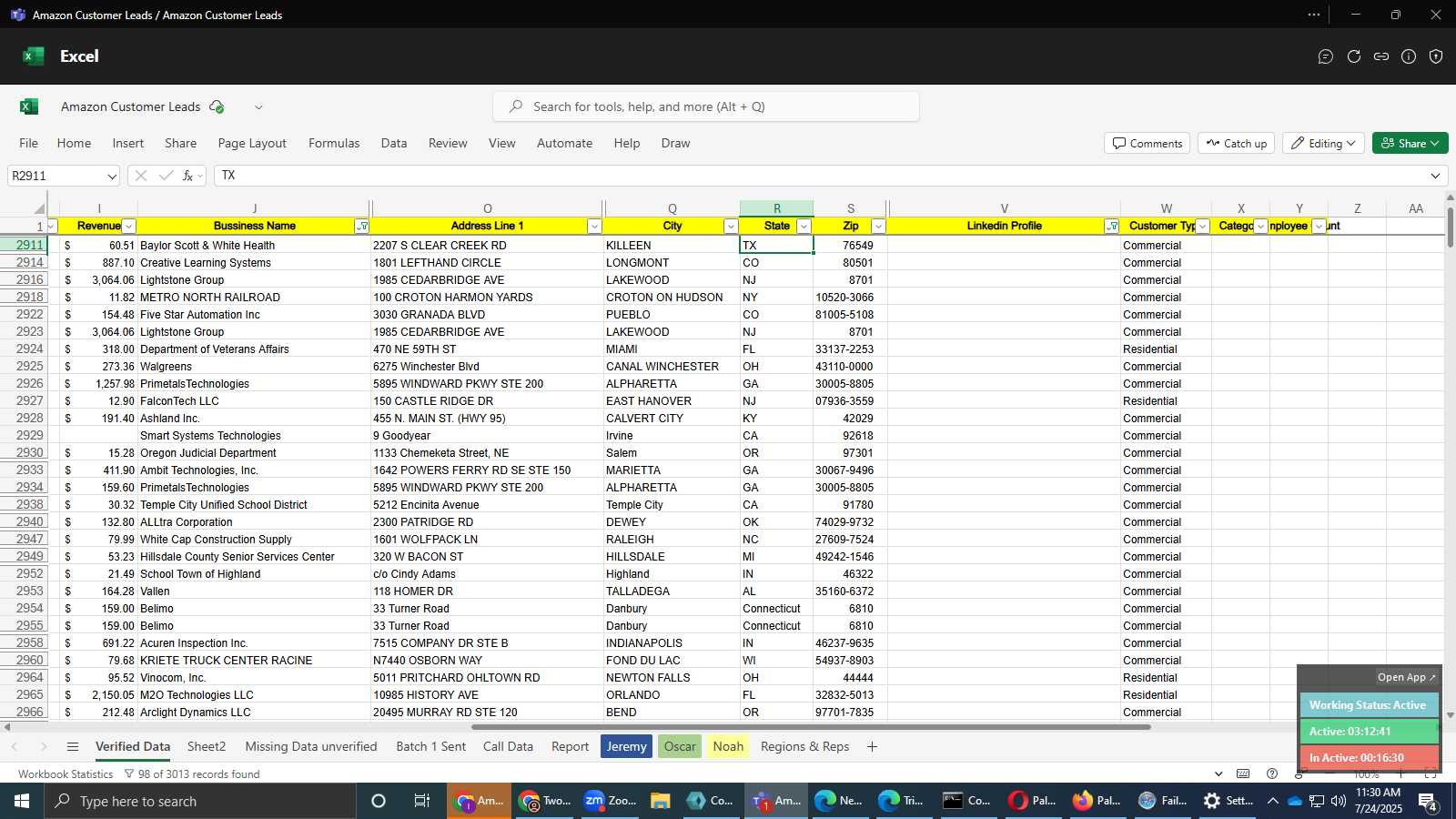Screen dimensions: 1456x819
Task: Click the OneDrive cloud tray icon
Action: coord(1294,801)
